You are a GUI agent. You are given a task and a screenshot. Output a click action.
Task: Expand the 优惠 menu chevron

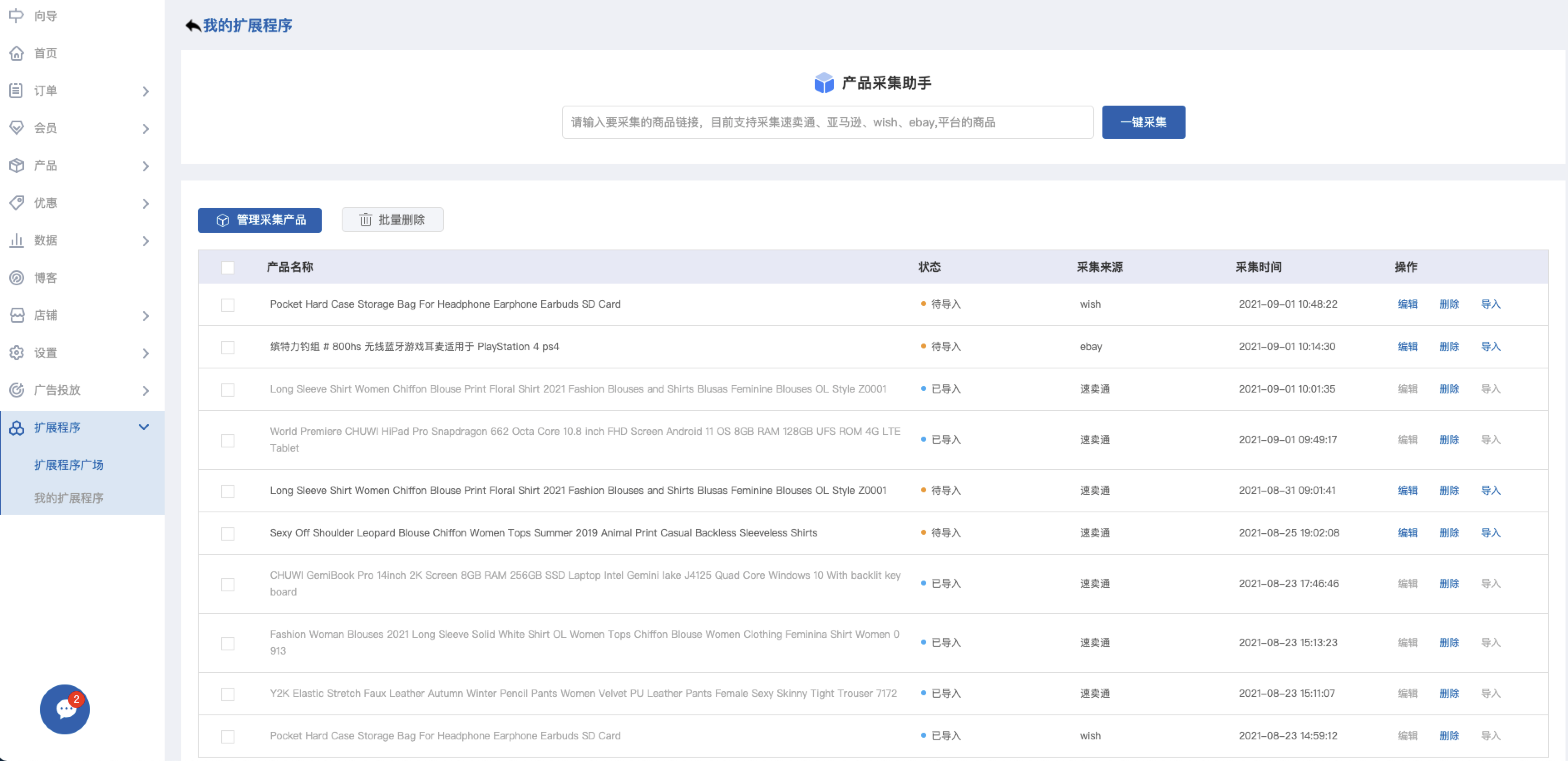coord(145,203)
